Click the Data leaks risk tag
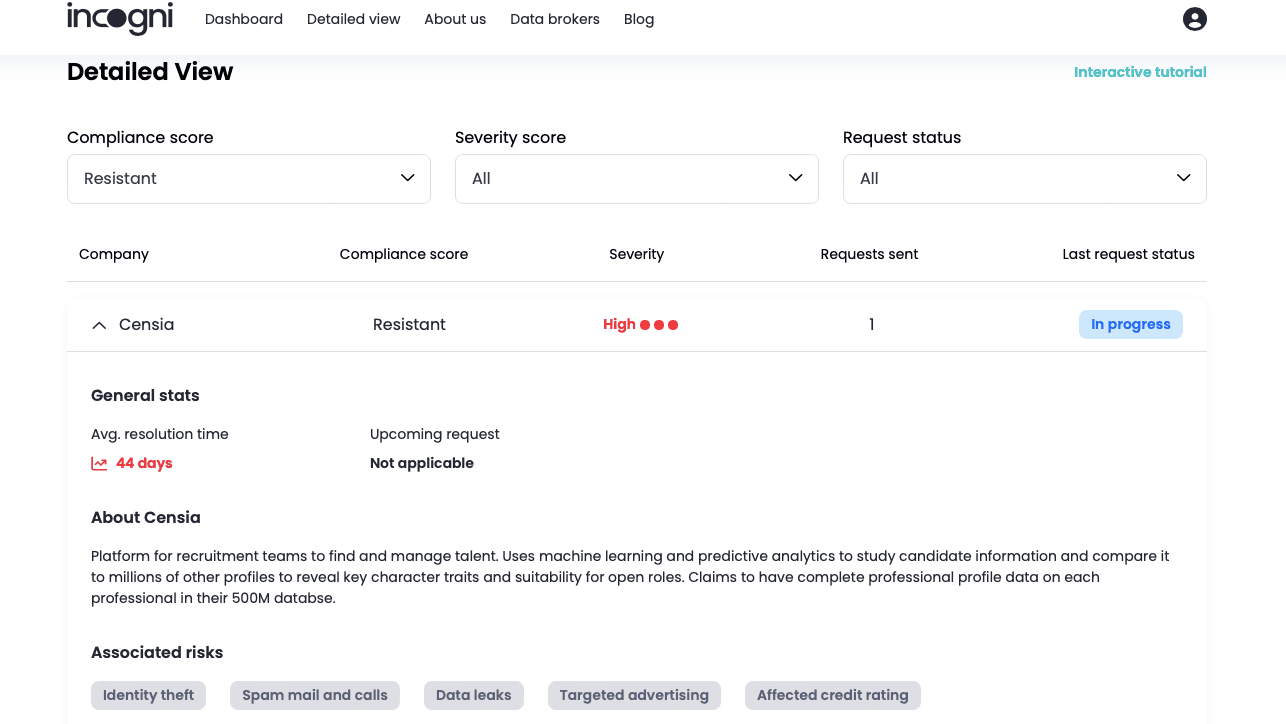 click(474, 695)
